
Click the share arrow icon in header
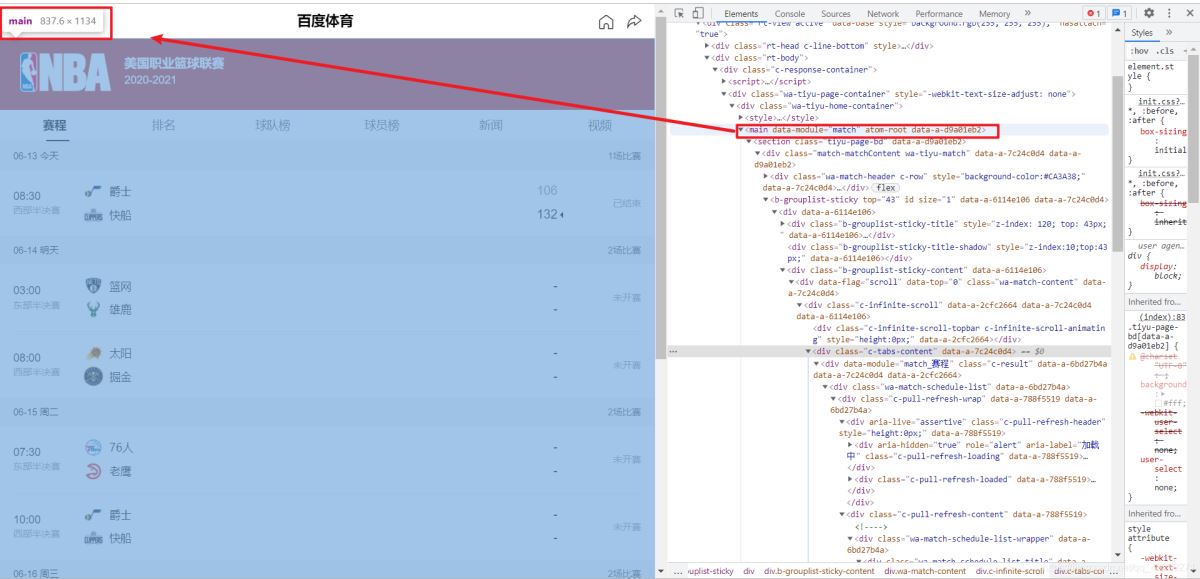coord(634,22)
